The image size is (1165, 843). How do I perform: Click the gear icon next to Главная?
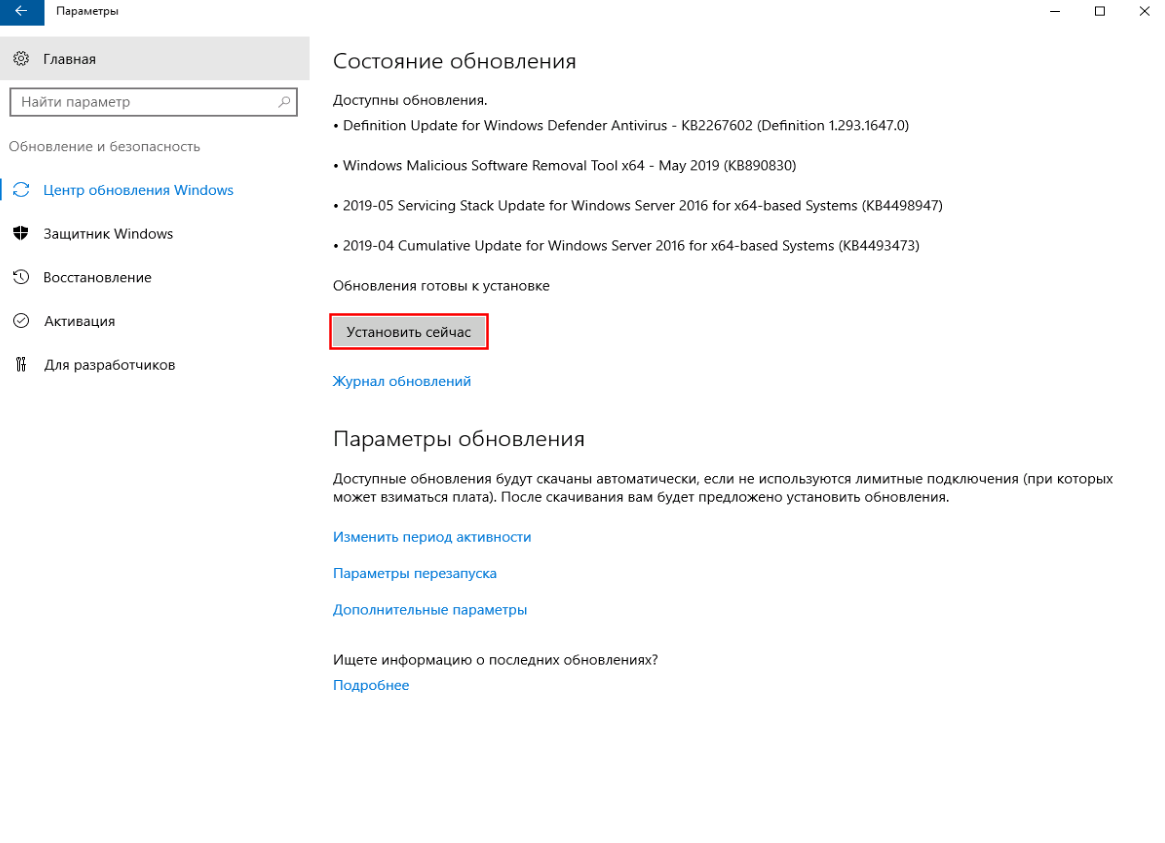click(x=21, y=59)
